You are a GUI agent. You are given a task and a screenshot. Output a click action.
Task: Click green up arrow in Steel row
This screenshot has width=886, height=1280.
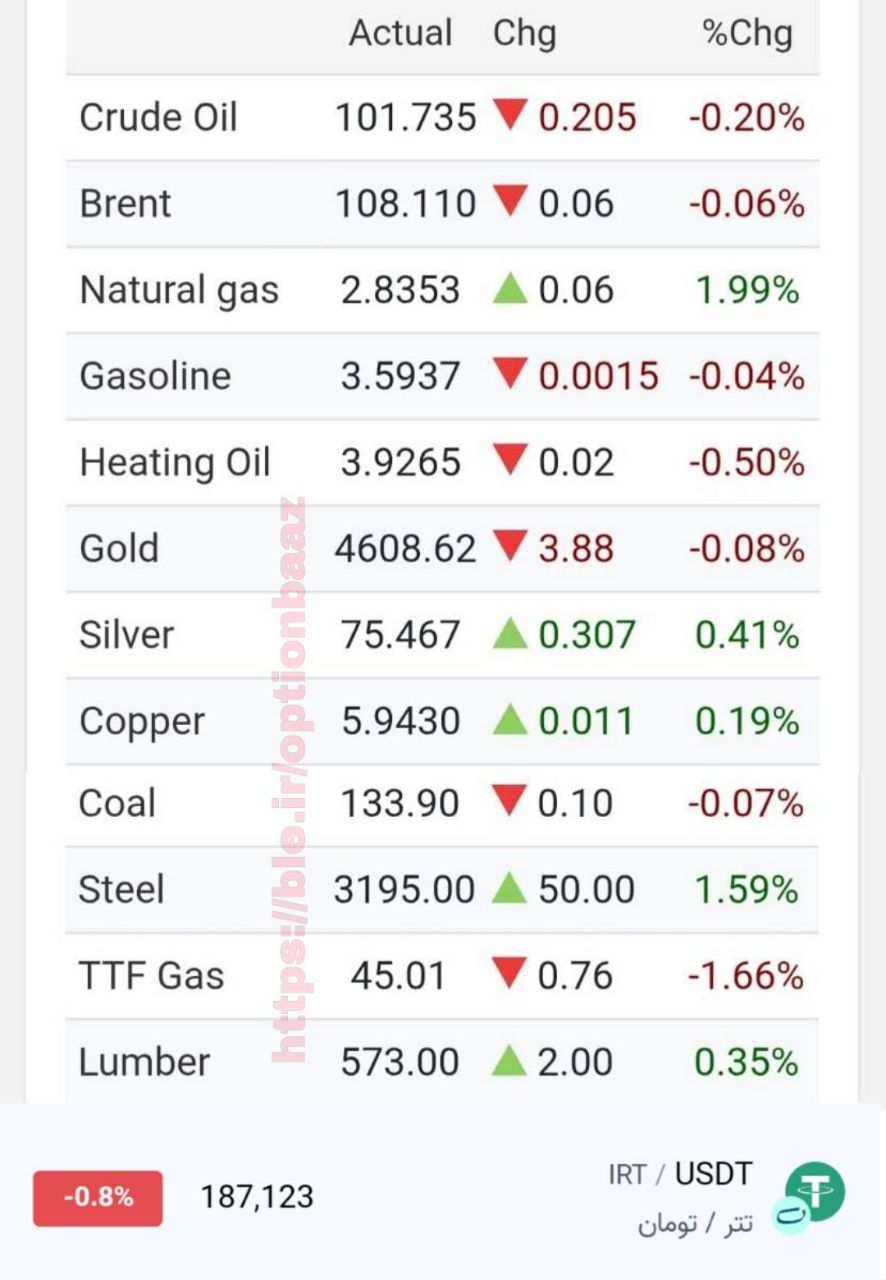pyautogui.click(x=510, y=888)
